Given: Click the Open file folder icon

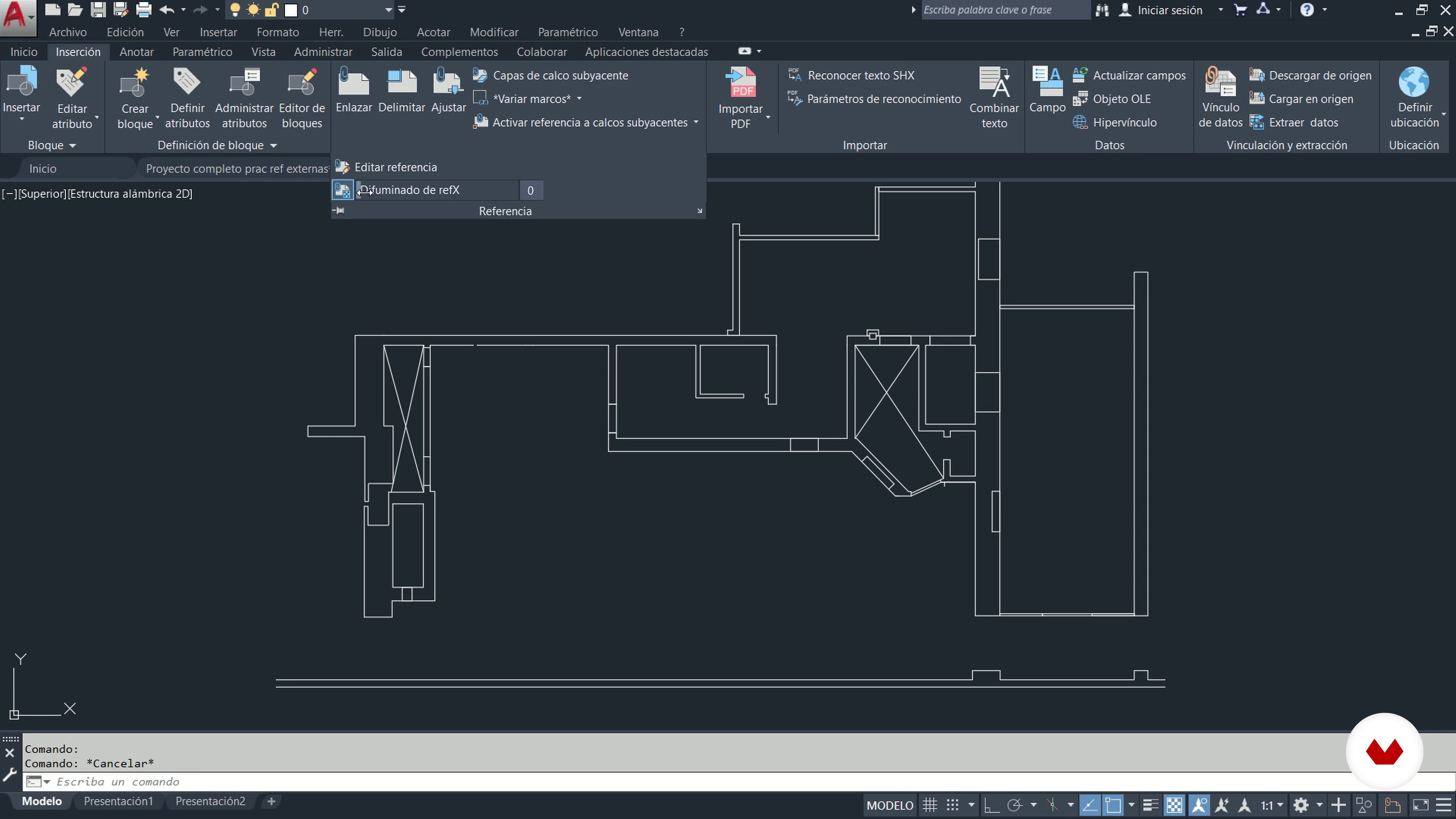Looking at the screenshot, I should (x=75, y=9).
